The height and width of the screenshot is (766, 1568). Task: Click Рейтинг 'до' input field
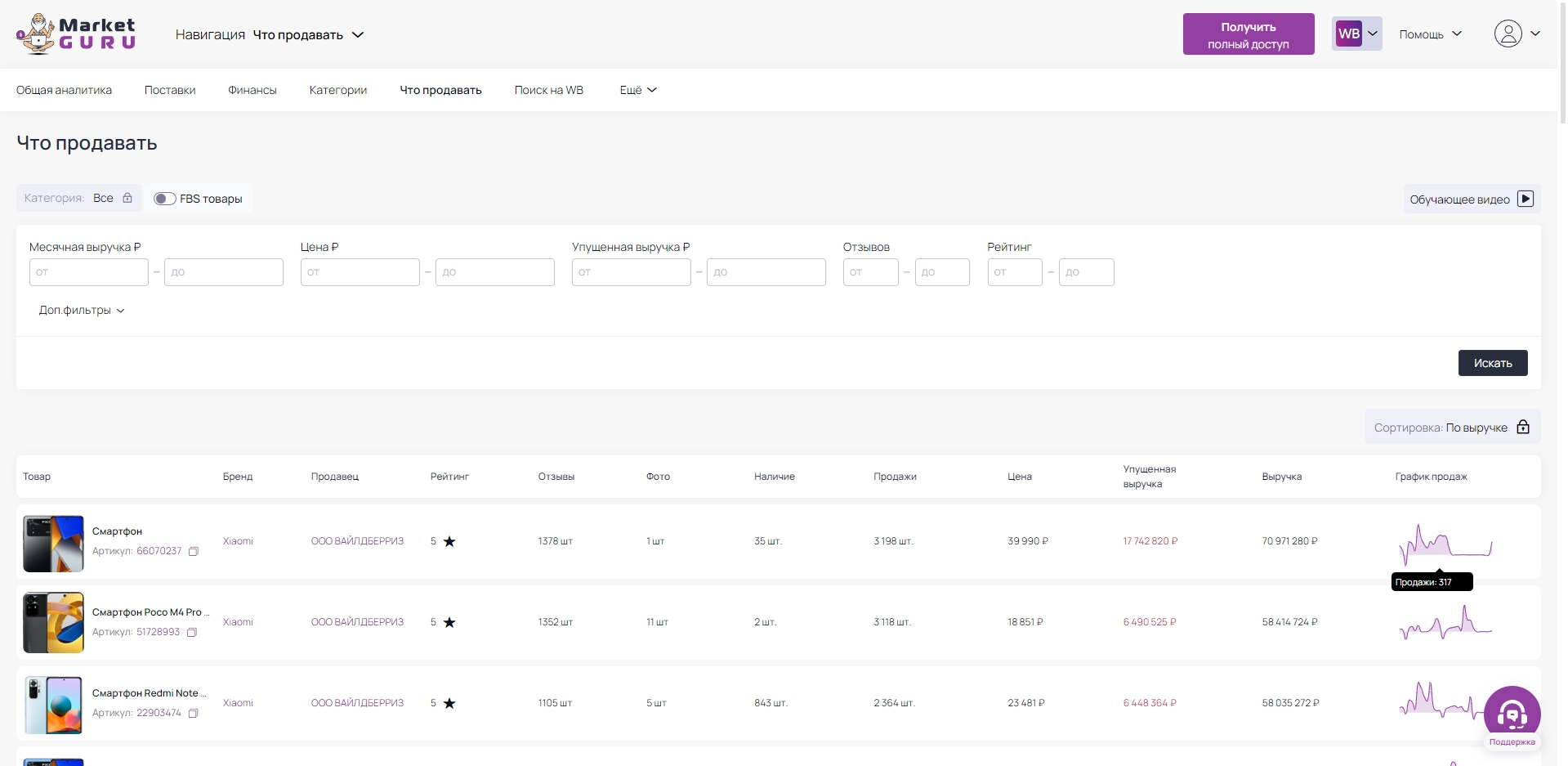pyautogui.click(x=1087, y=272)
